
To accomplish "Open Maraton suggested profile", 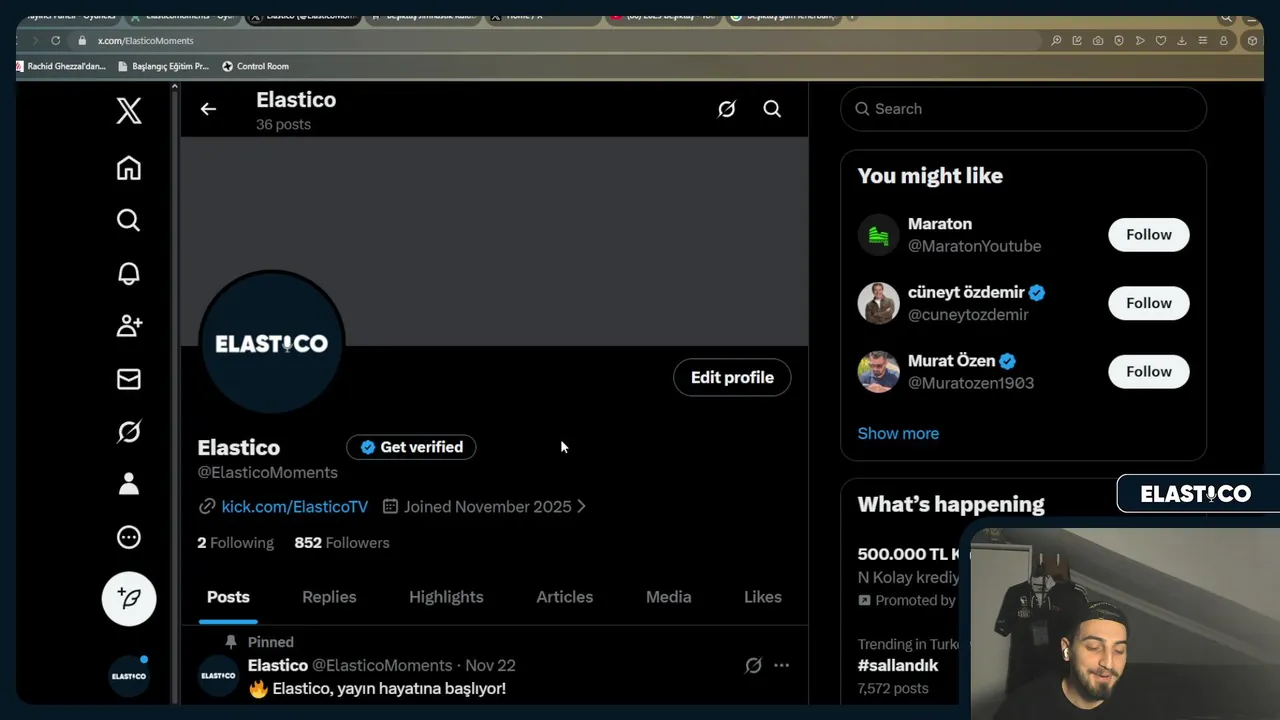I will pos(940,224).
